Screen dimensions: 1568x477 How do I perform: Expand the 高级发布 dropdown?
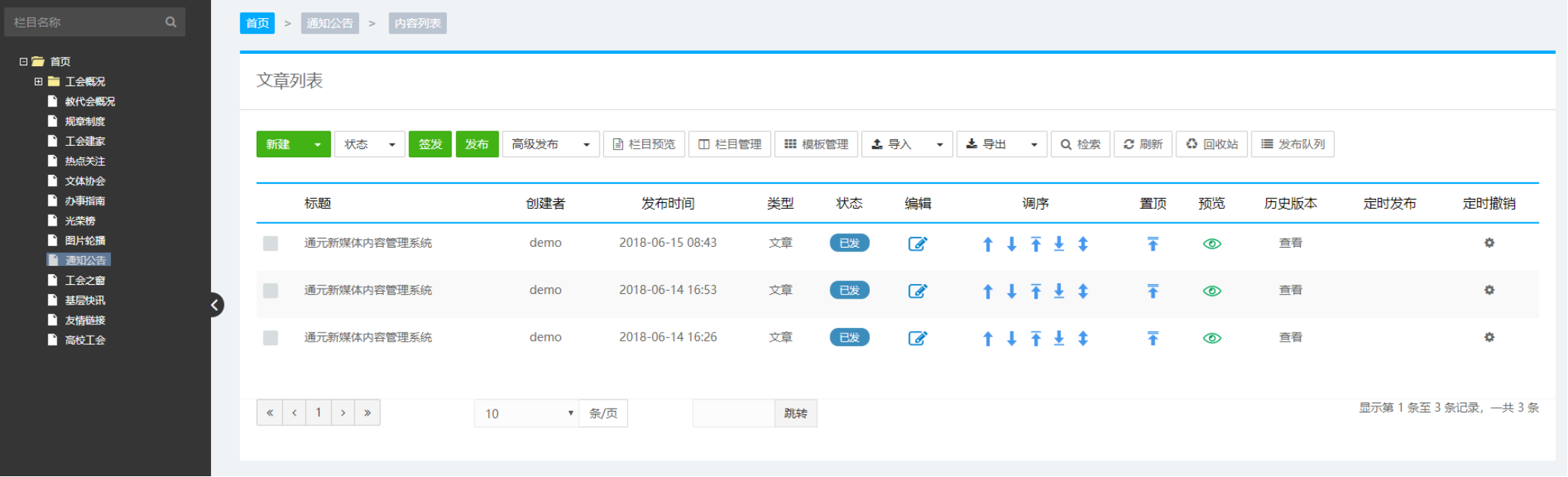pyautogui.click(x=586, y=144)
